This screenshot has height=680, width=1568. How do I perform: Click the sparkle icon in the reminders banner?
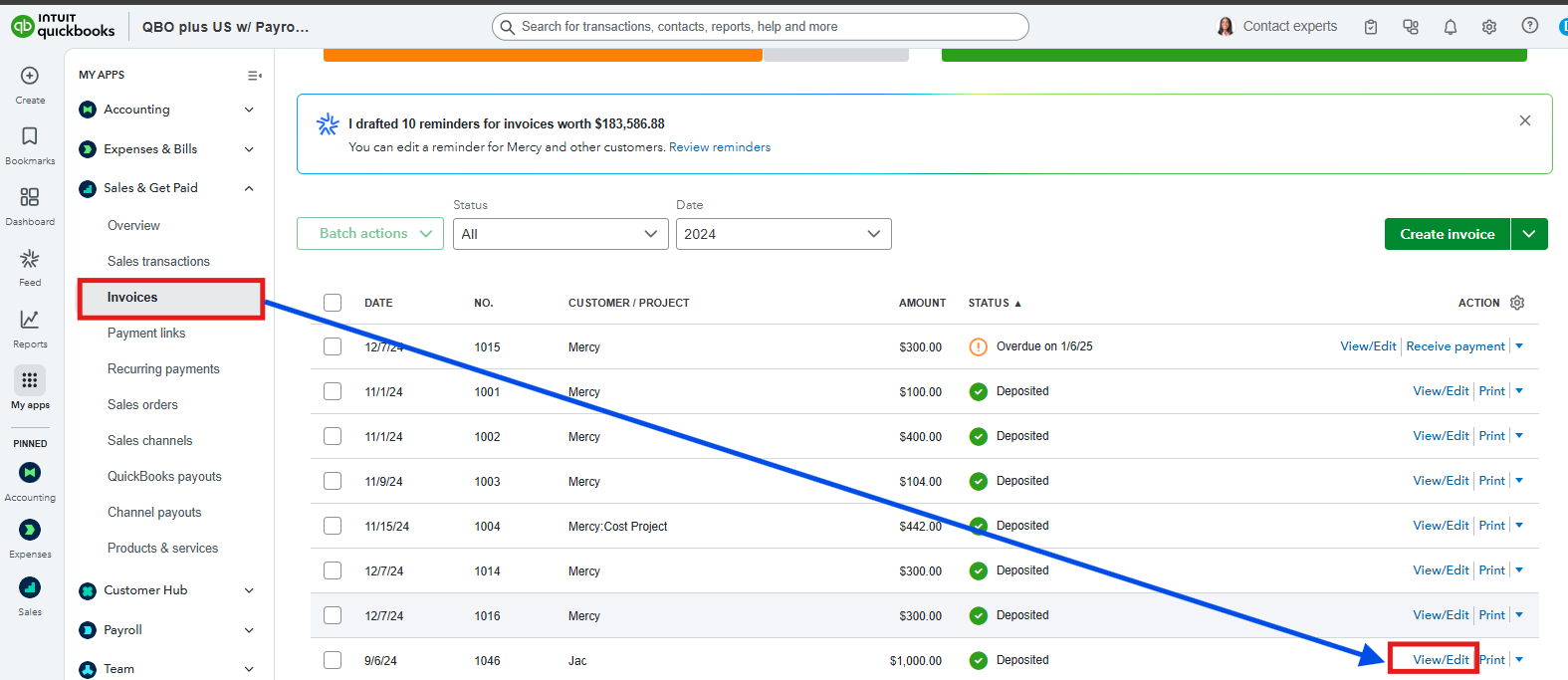[328, 124]
